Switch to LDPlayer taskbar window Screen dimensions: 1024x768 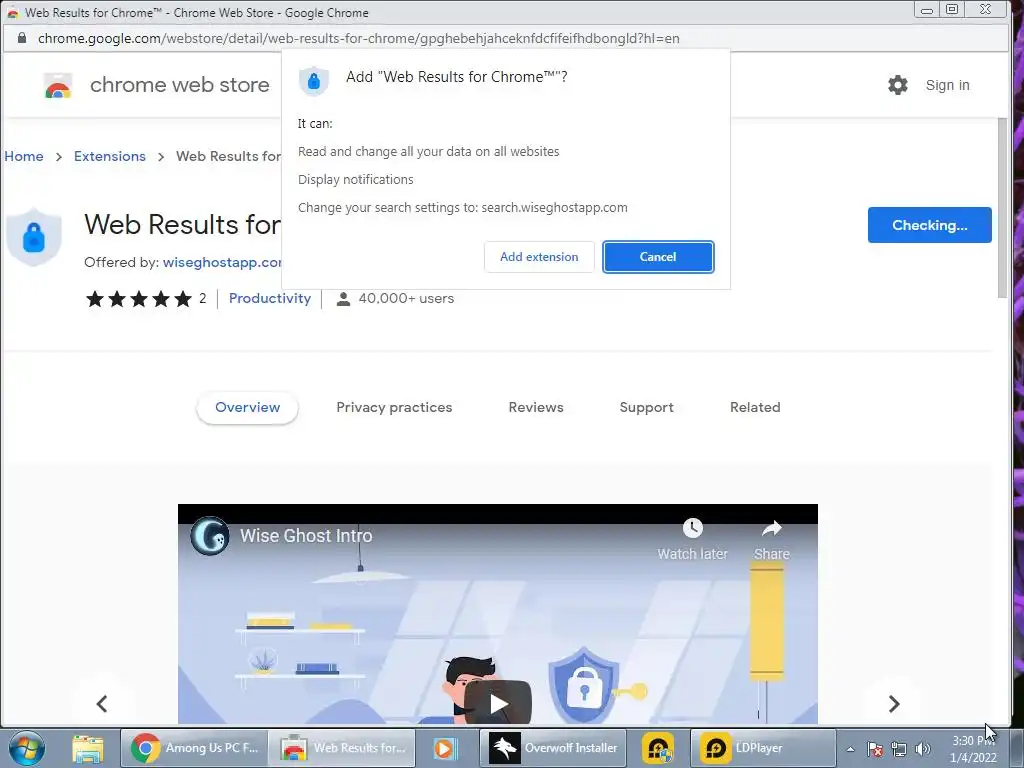pyautogui.click(x=763, y=748)
